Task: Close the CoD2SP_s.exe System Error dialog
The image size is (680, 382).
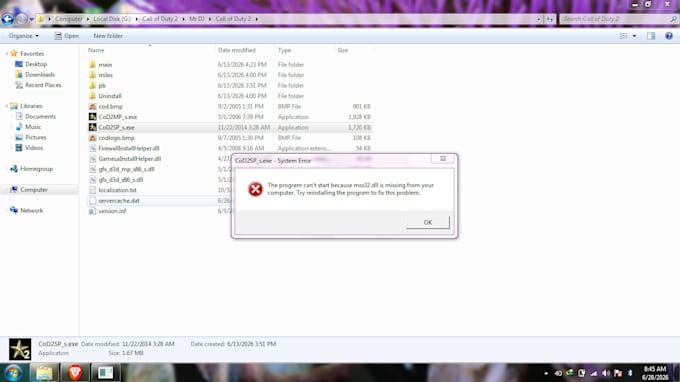Action: (x=443, y=159)
